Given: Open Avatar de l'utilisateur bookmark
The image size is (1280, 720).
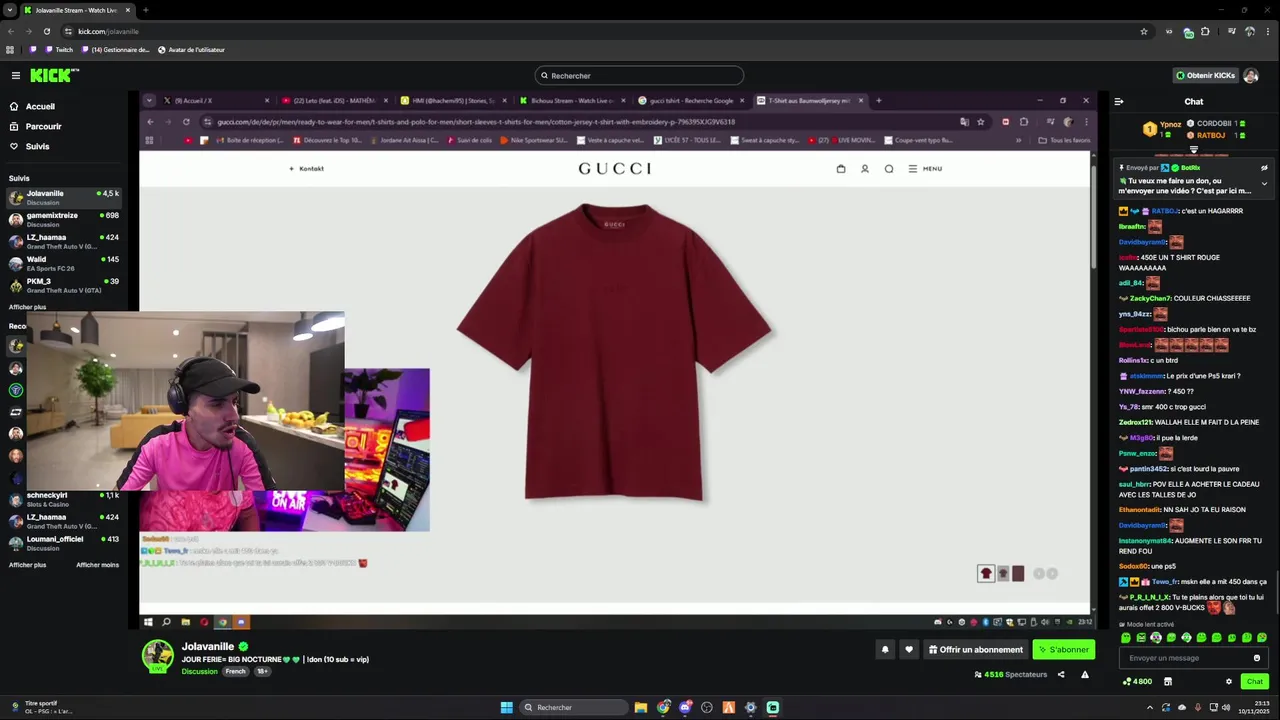Looking at the screenshot, I should (x=190, y=50).
